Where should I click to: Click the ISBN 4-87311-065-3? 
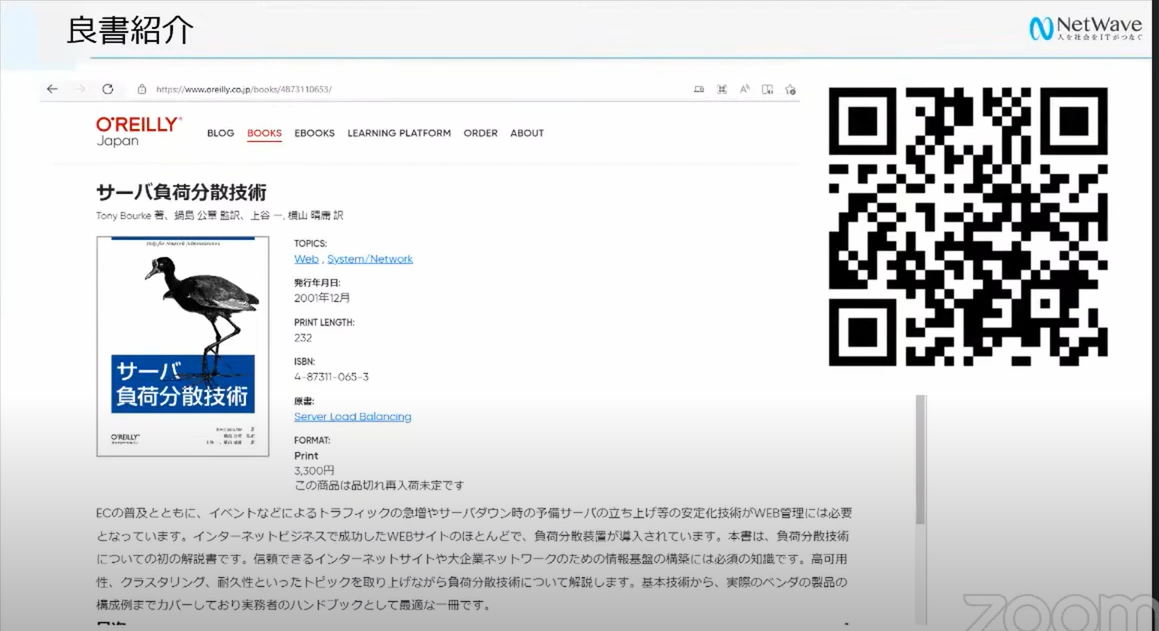point(331,377)
